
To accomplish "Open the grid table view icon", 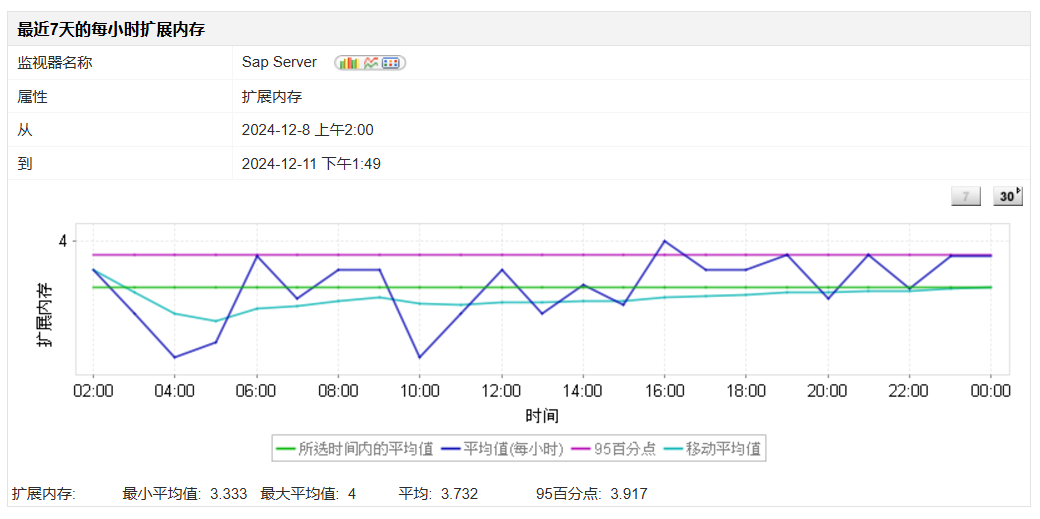I will coord(391,63).
